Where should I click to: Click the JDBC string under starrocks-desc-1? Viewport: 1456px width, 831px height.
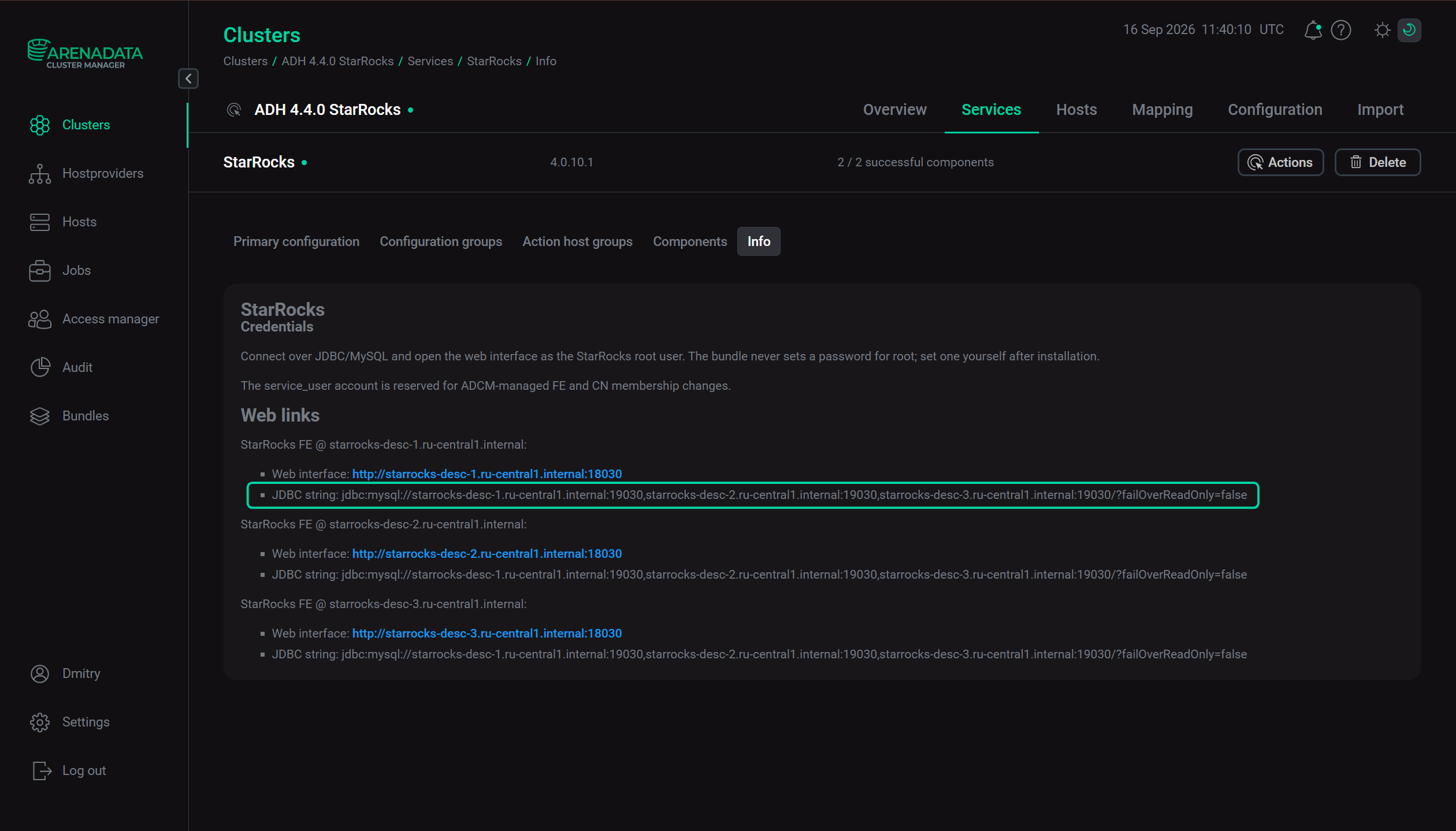(759, 495)
